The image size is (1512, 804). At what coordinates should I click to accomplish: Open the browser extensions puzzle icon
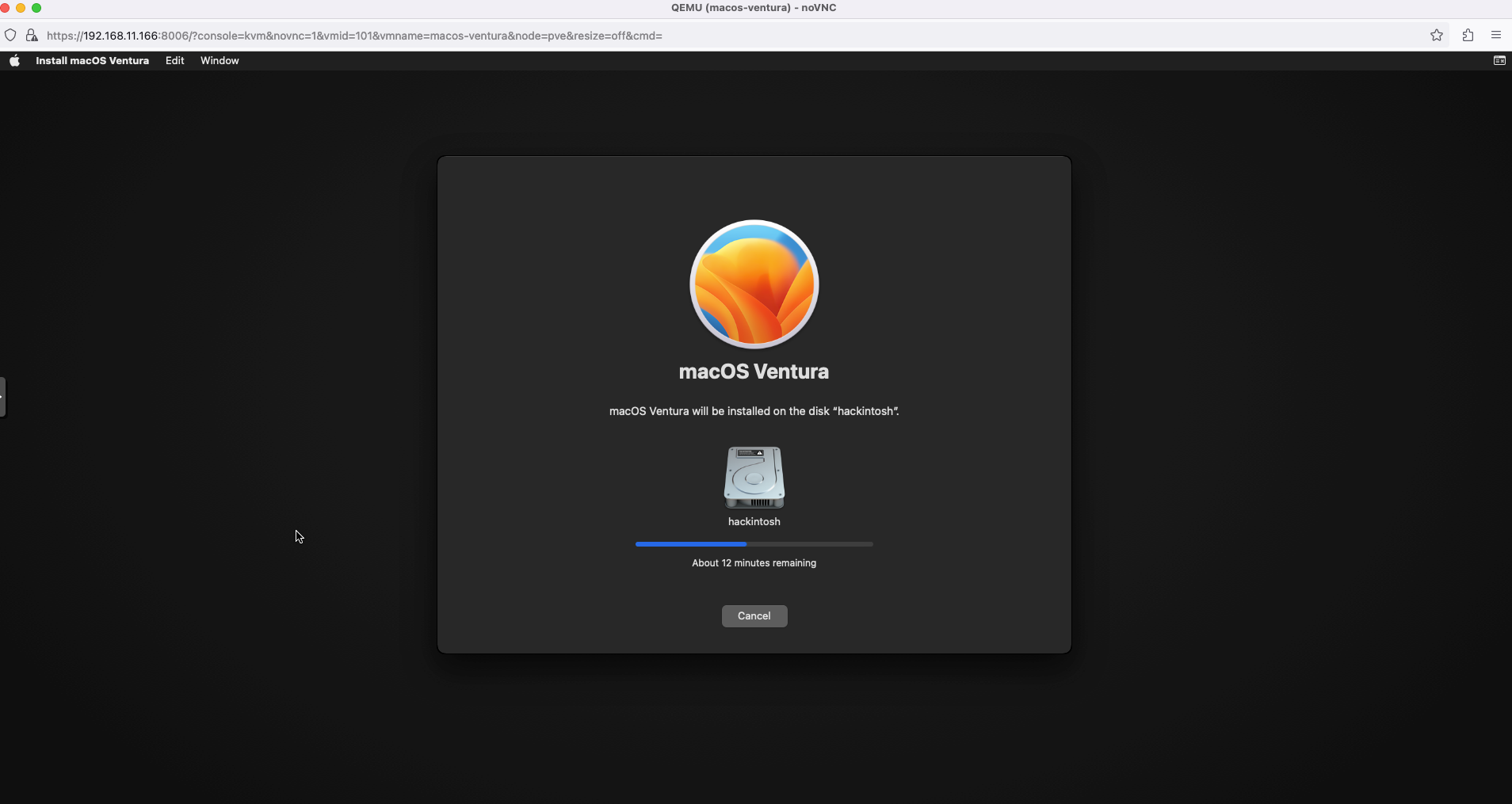click(x=1467, y=35)
